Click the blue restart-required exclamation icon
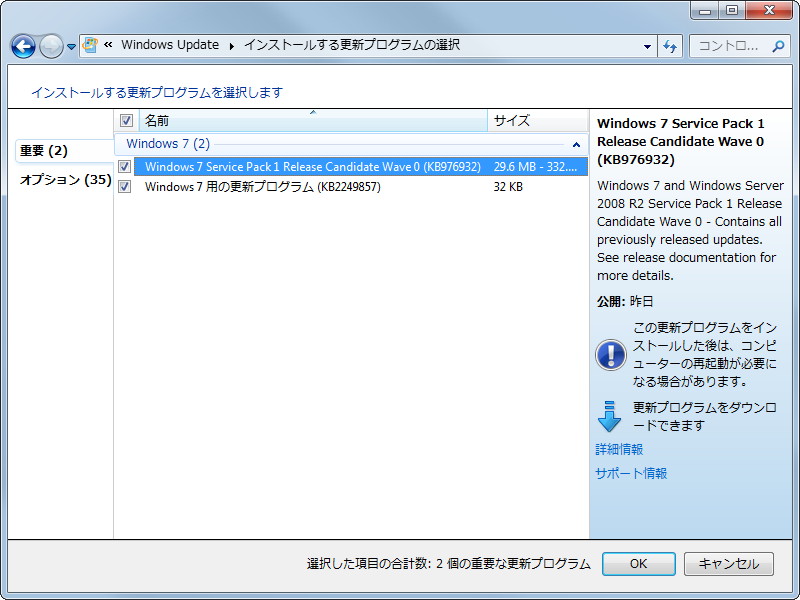800x600 pixels. point(610,355)
